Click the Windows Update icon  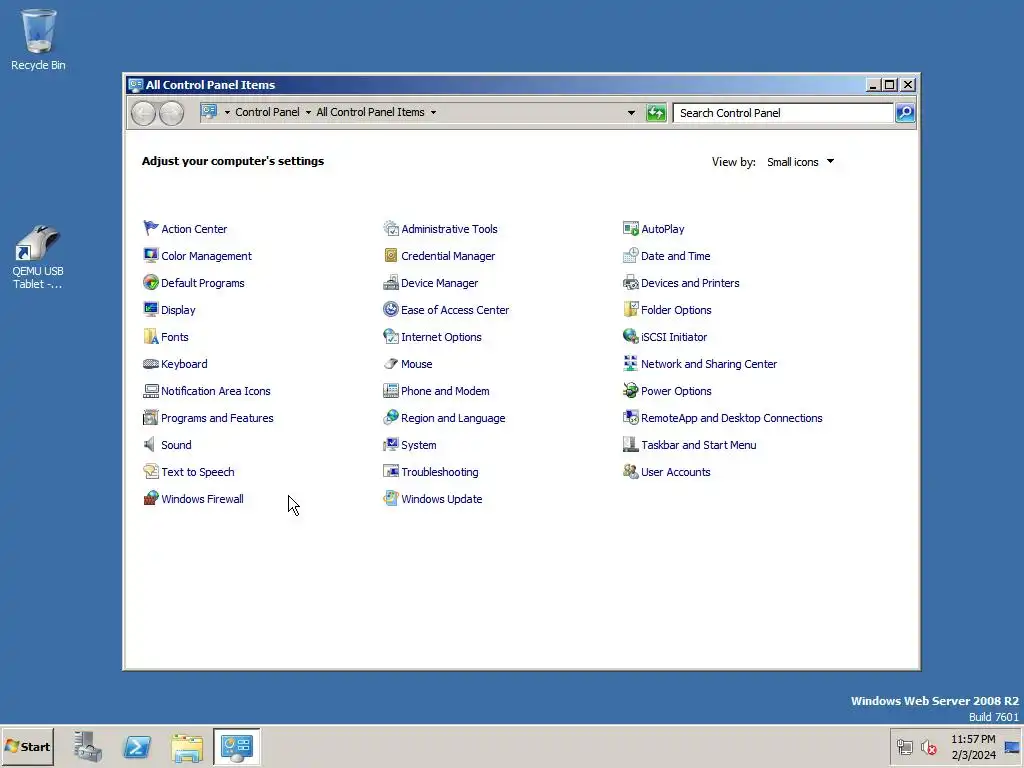391,498
